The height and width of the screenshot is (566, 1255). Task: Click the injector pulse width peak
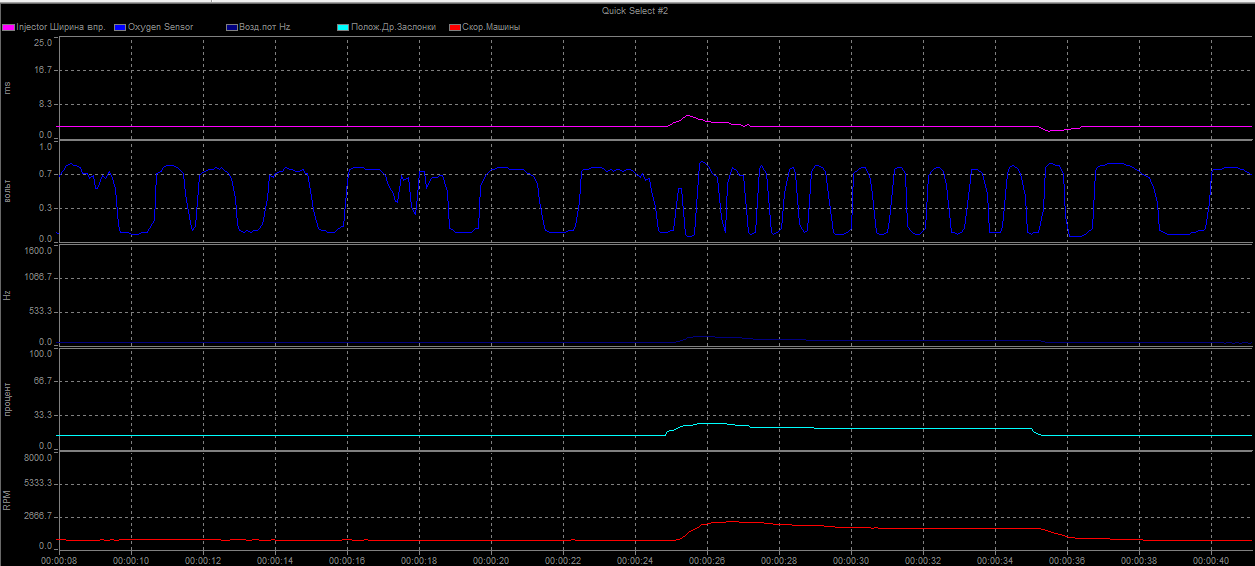pos(688,116)
